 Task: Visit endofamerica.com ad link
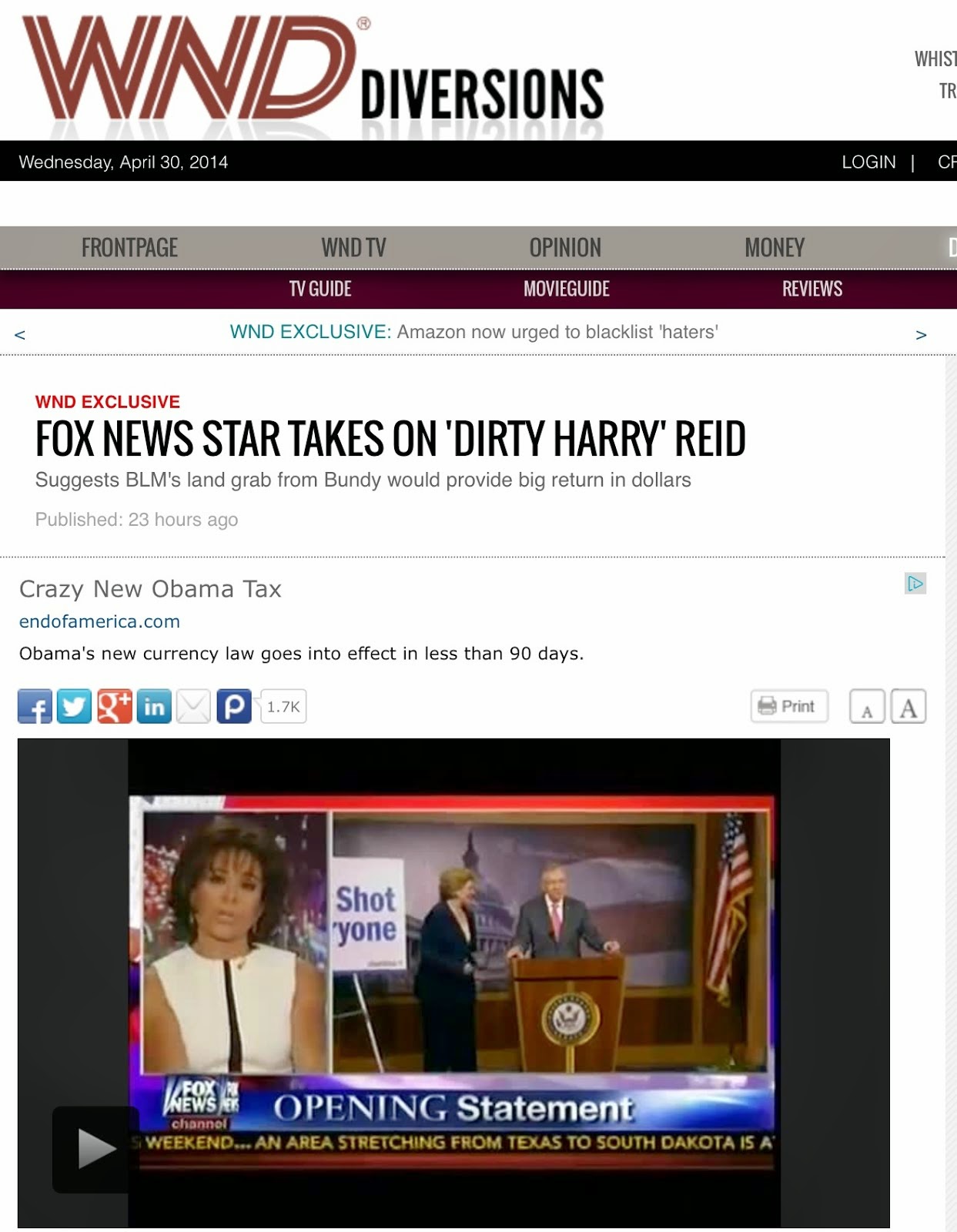pos(99,621)
